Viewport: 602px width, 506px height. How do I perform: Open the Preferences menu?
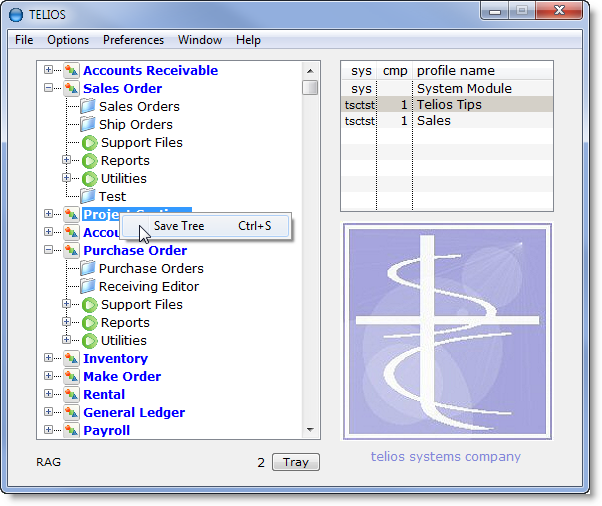click(133, 40)
